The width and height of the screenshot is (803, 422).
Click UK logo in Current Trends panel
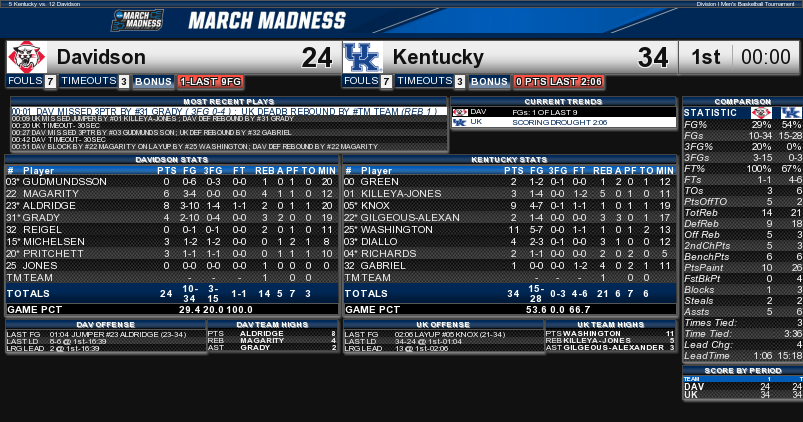[460, 122]
